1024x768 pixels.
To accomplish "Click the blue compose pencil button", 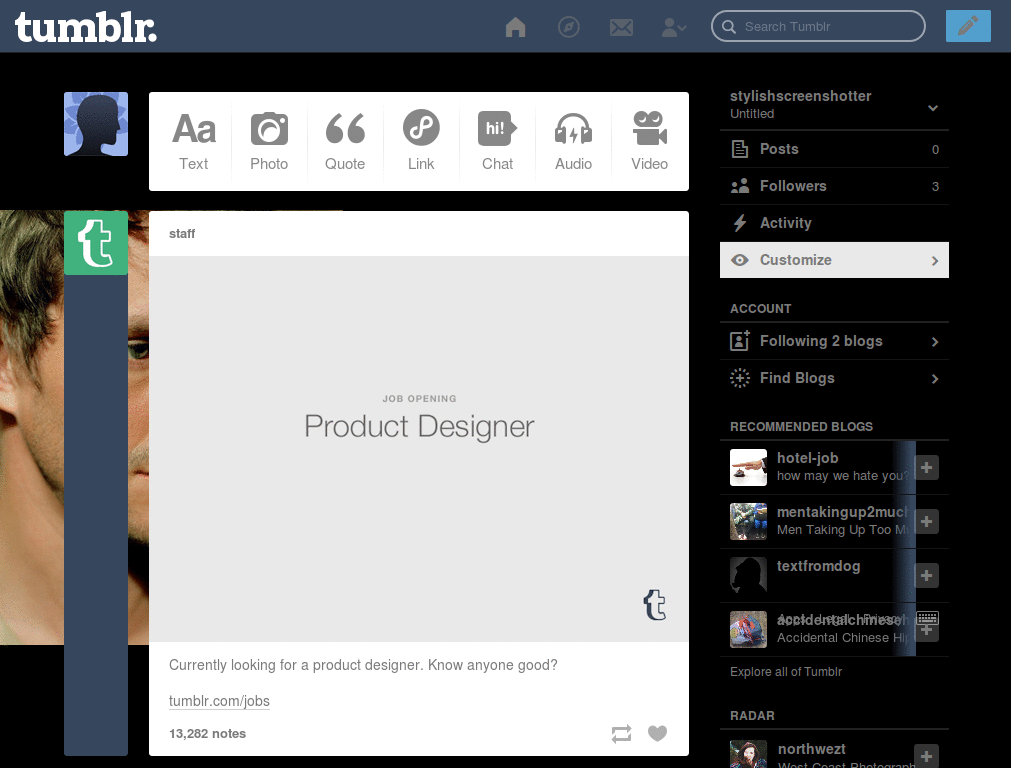I will click(967, 26).
